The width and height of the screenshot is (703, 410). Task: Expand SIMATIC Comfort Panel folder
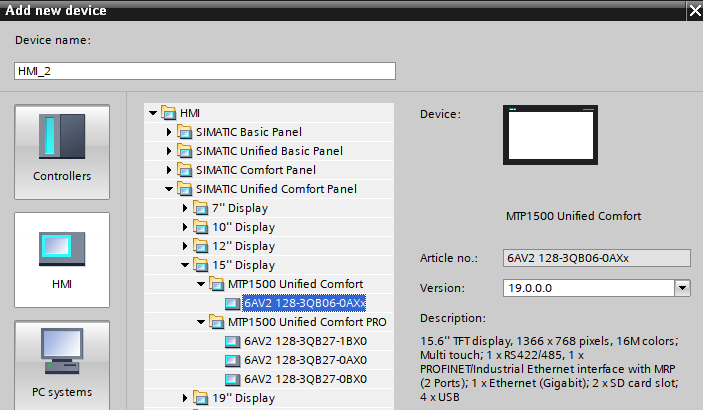169,170
